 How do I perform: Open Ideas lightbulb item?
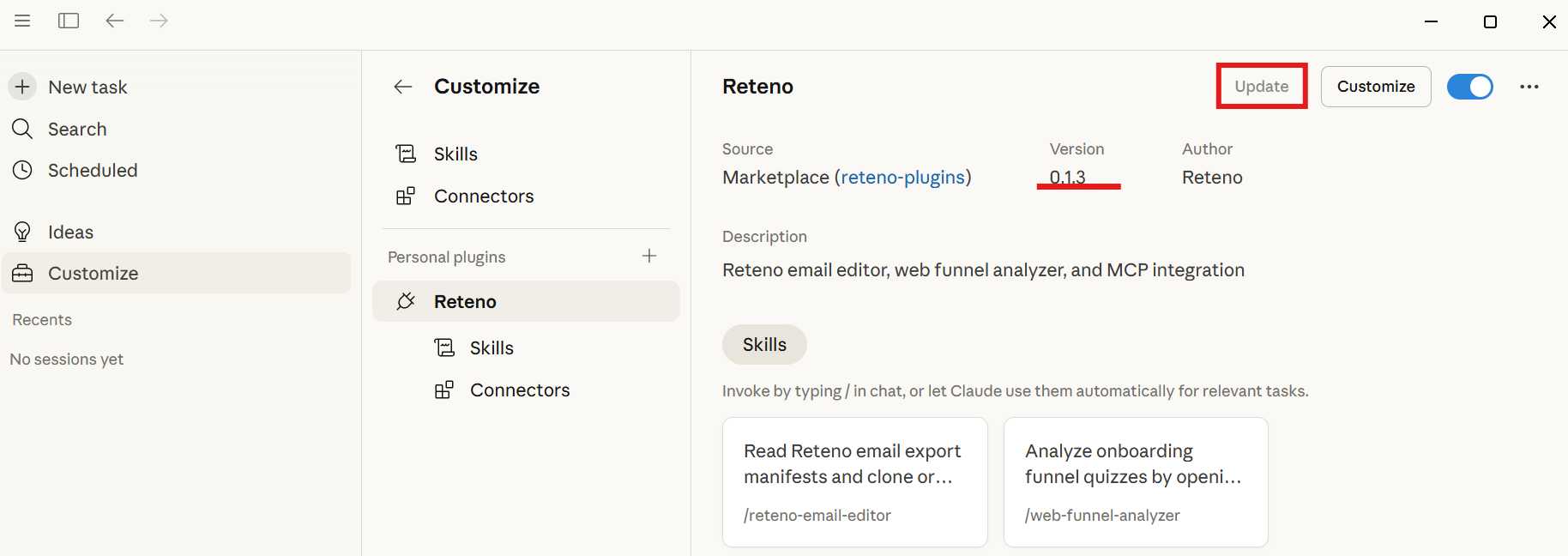click(x=70, y=232)
